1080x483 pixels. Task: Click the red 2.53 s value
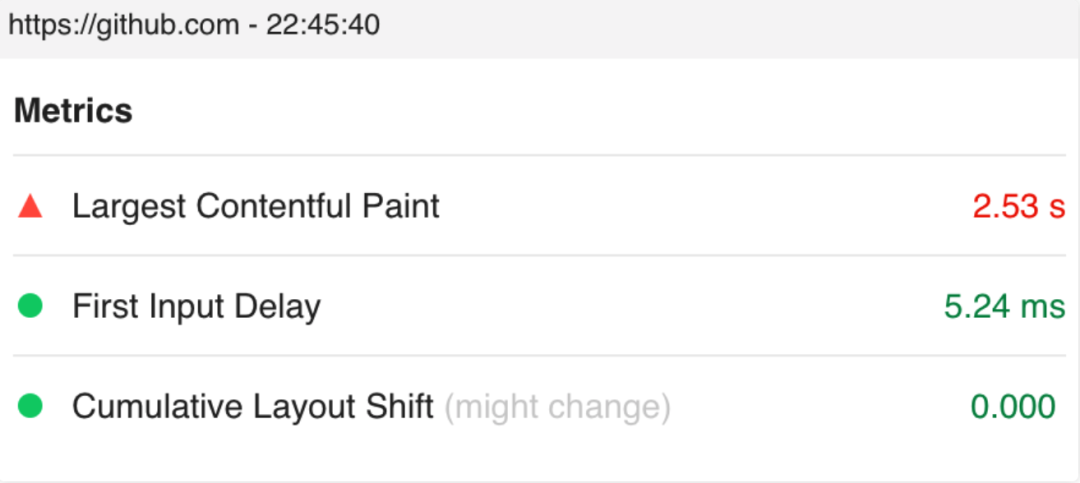(1018, 207)
